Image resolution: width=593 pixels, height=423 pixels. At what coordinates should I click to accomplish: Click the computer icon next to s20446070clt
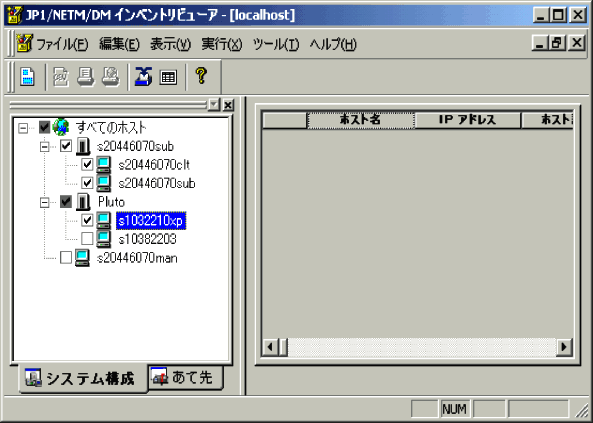click(103, 165)
